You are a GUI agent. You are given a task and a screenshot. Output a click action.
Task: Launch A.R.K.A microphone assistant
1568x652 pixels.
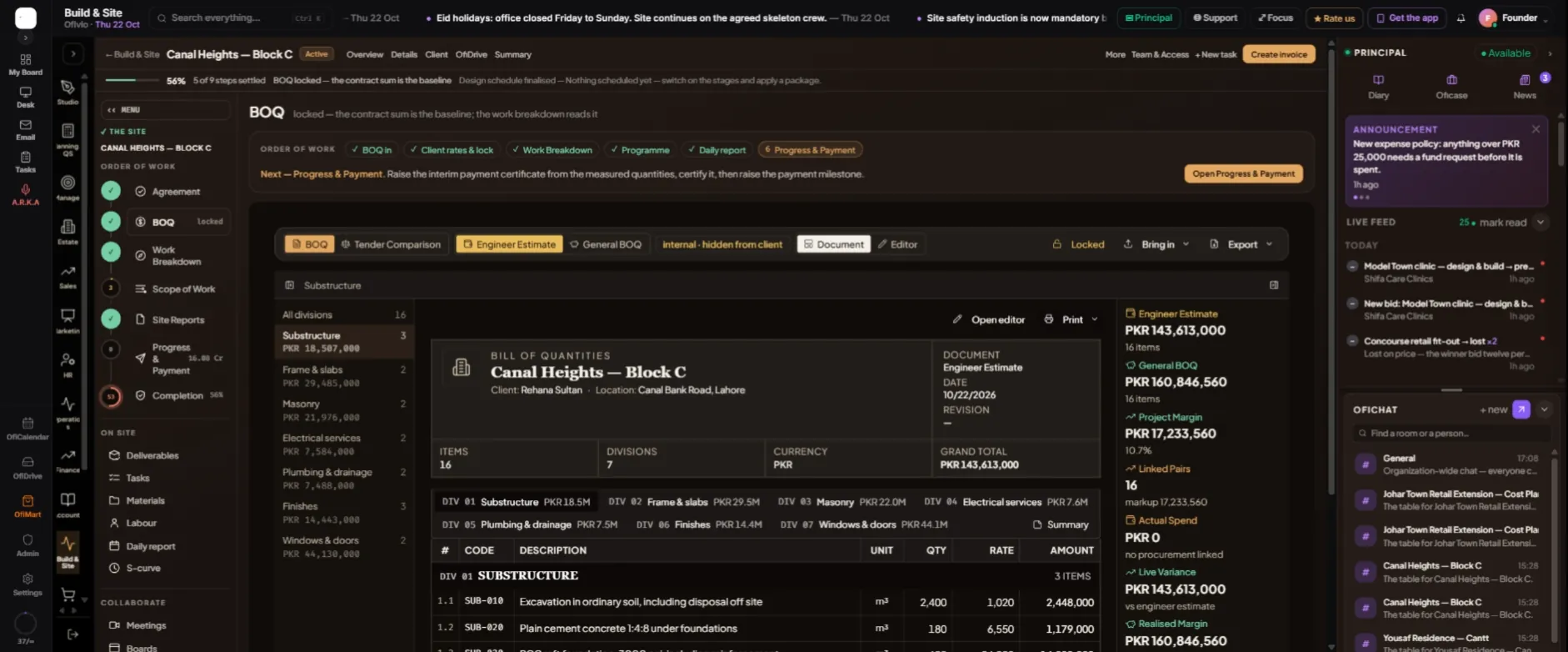point(26,194)
